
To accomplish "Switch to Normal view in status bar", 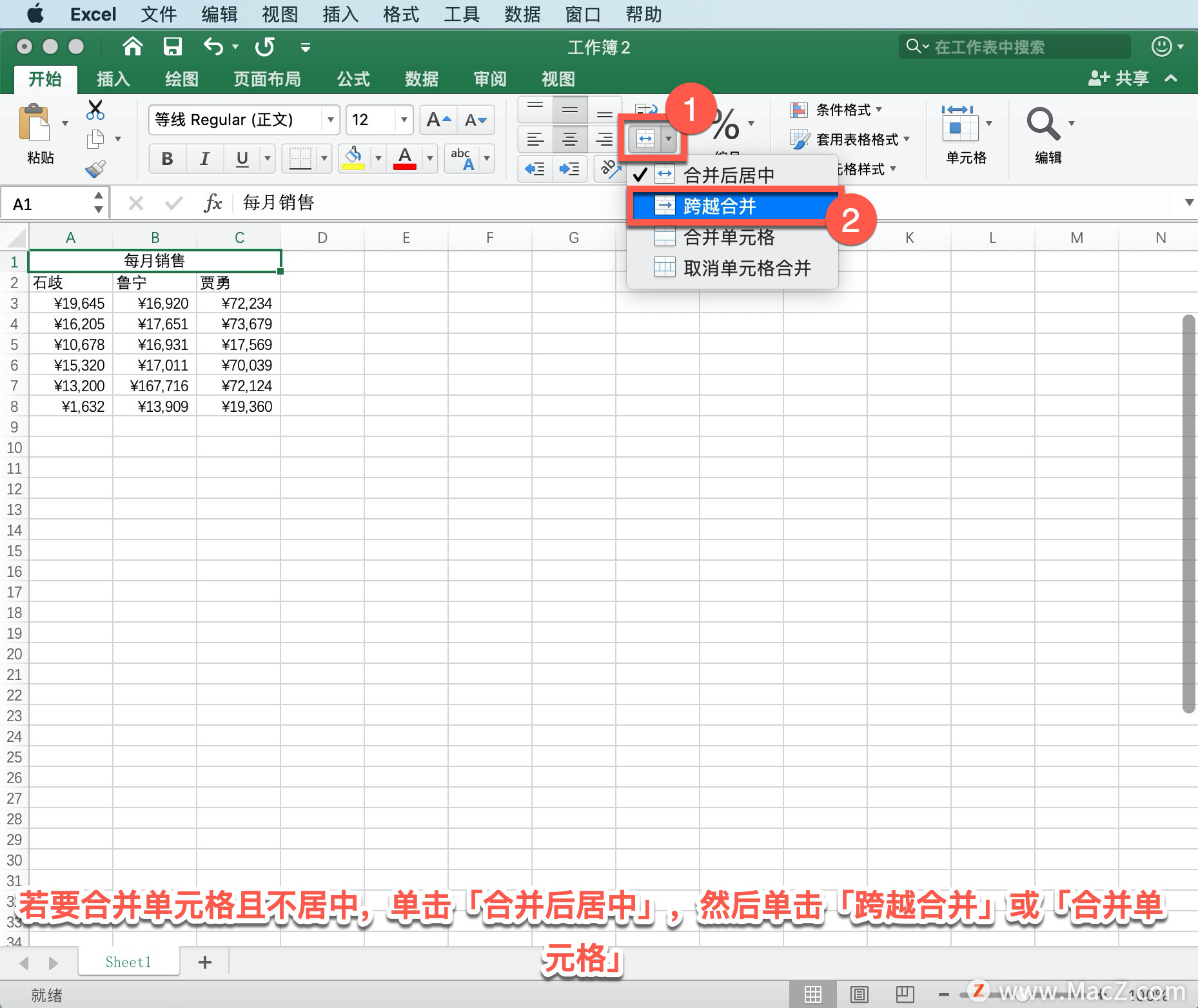I will (x=812, y=994).
